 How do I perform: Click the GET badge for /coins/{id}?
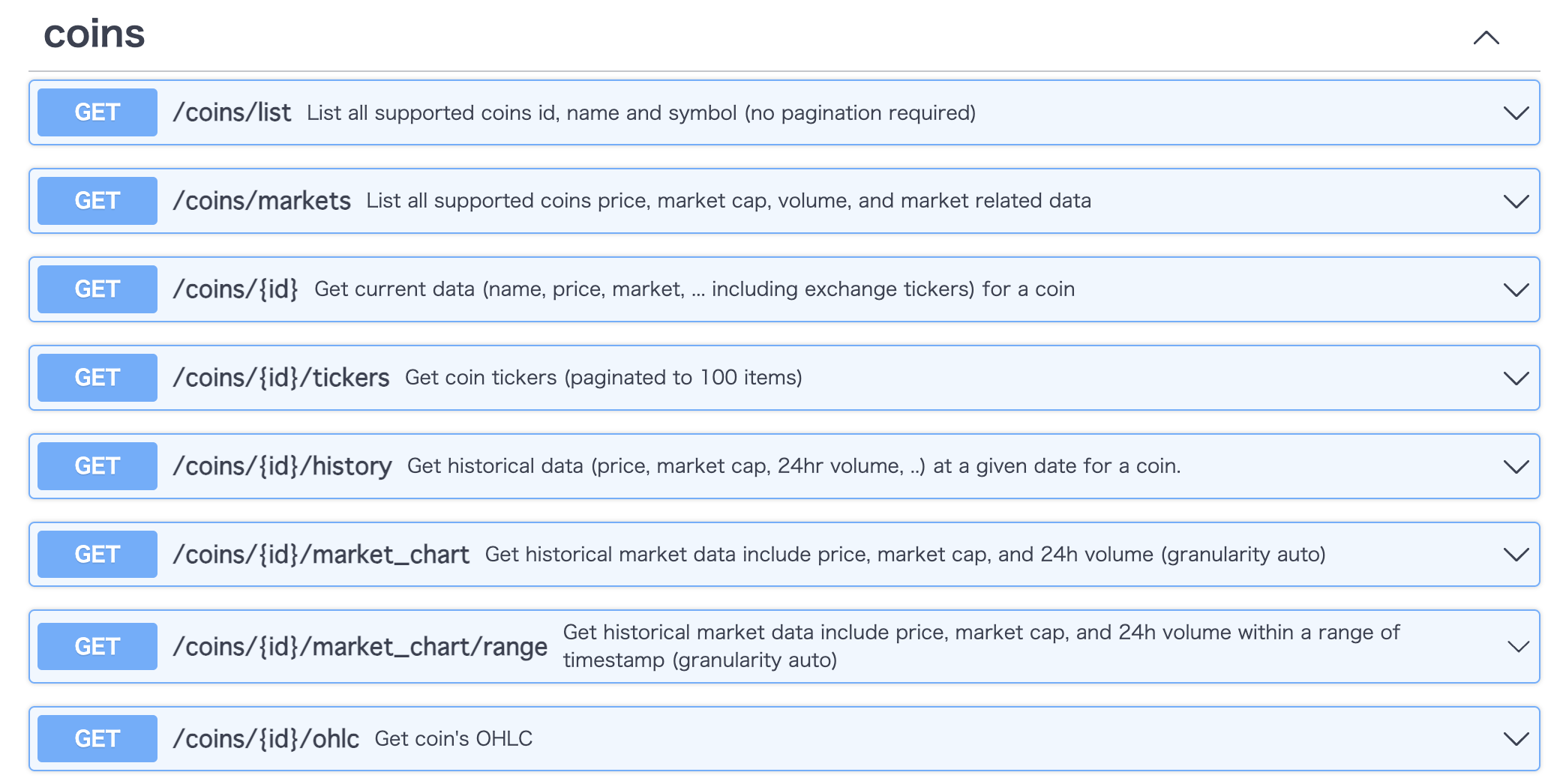coord(96,289)
